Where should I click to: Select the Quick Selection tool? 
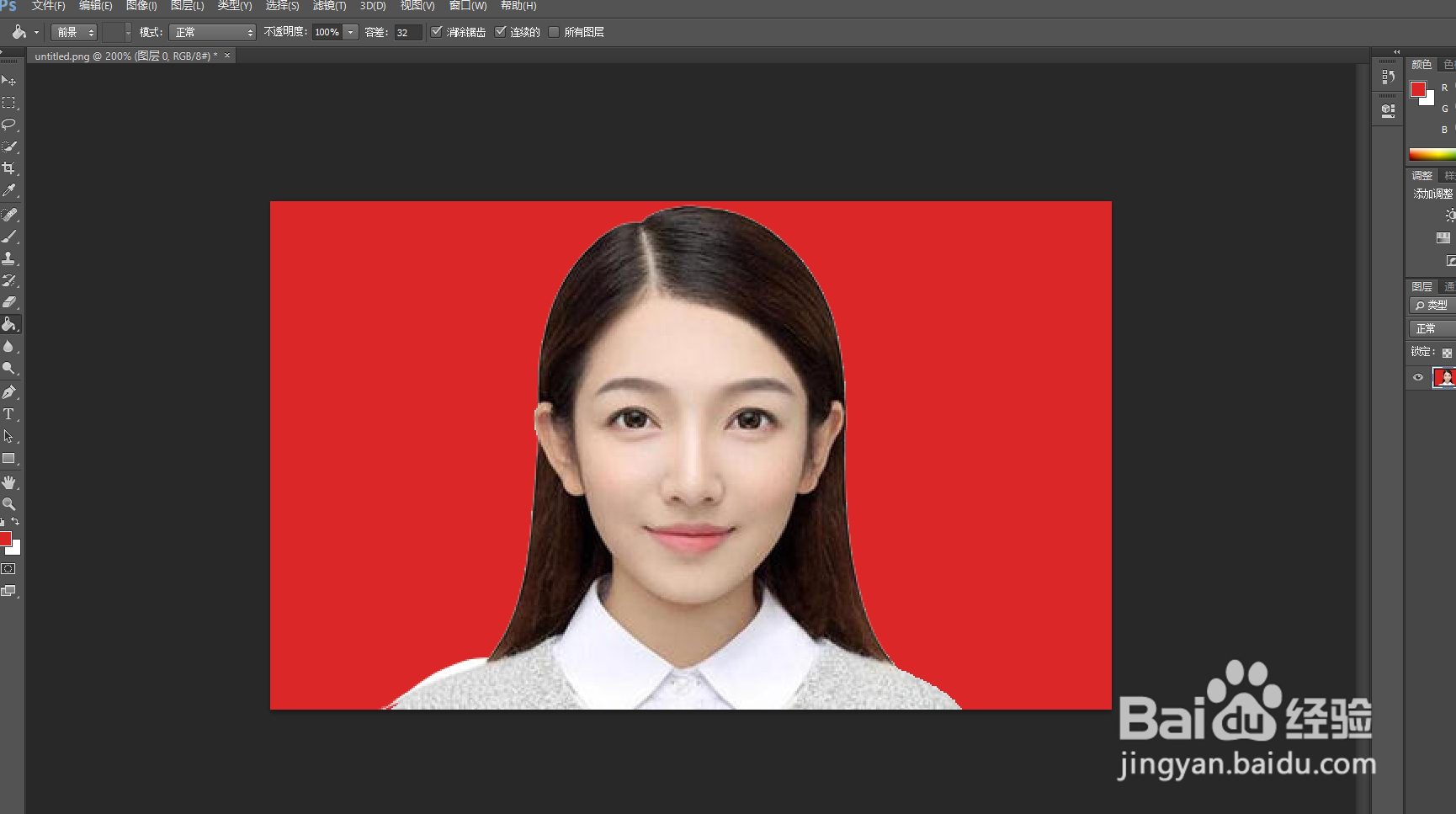tap(9, 146)
